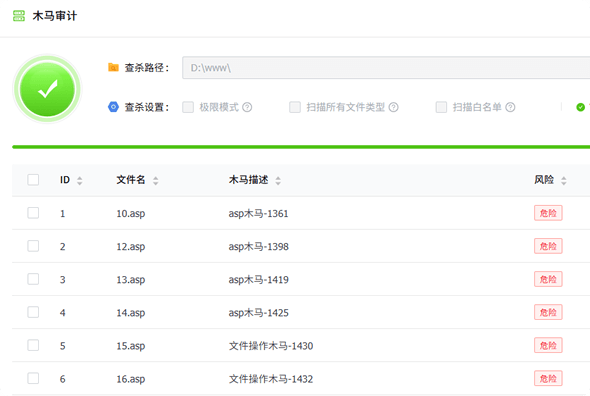Select the row checkbox for 16.asp
Viewport: 590px width, 396px height.
coord(33,378)
